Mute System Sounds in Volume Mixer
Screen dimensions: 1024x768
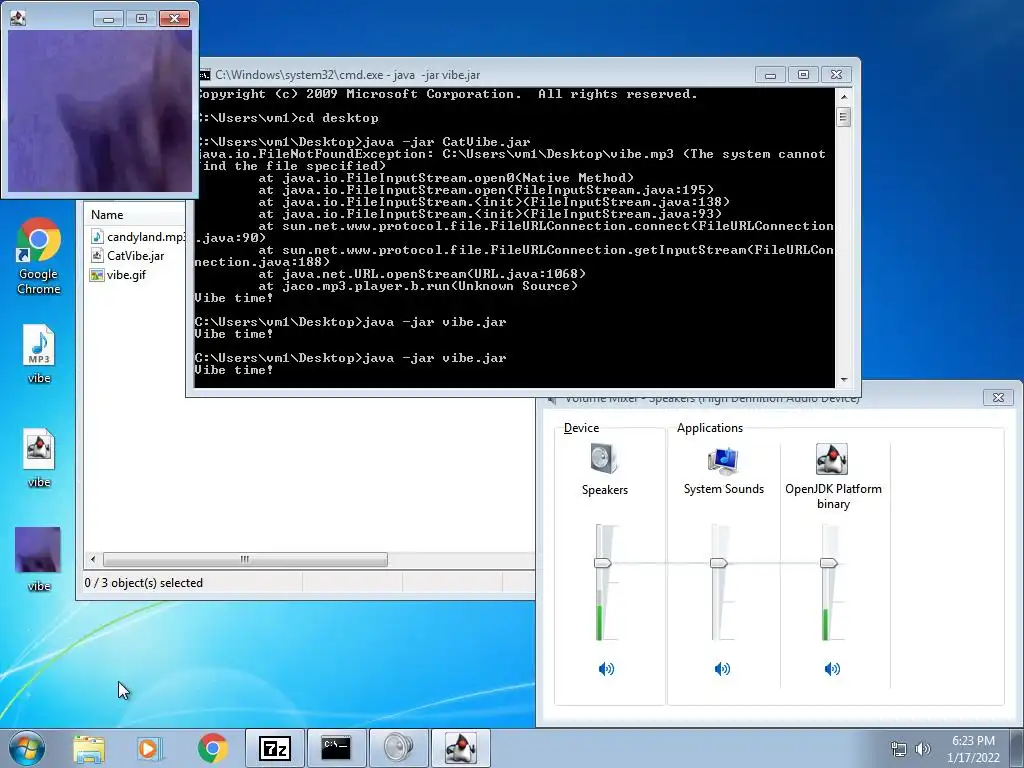tap(722, 669)
